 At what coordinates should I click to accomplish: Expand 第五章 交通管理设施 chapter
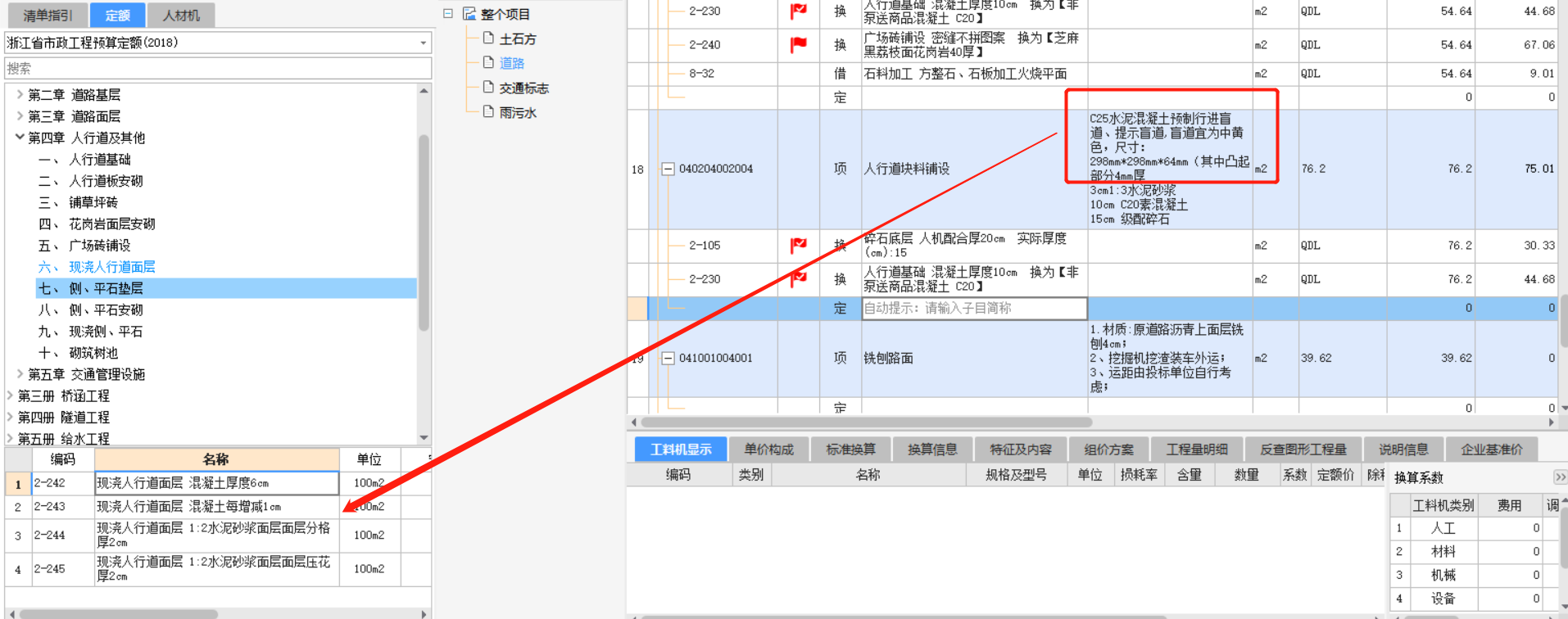(x=20, y=374)
